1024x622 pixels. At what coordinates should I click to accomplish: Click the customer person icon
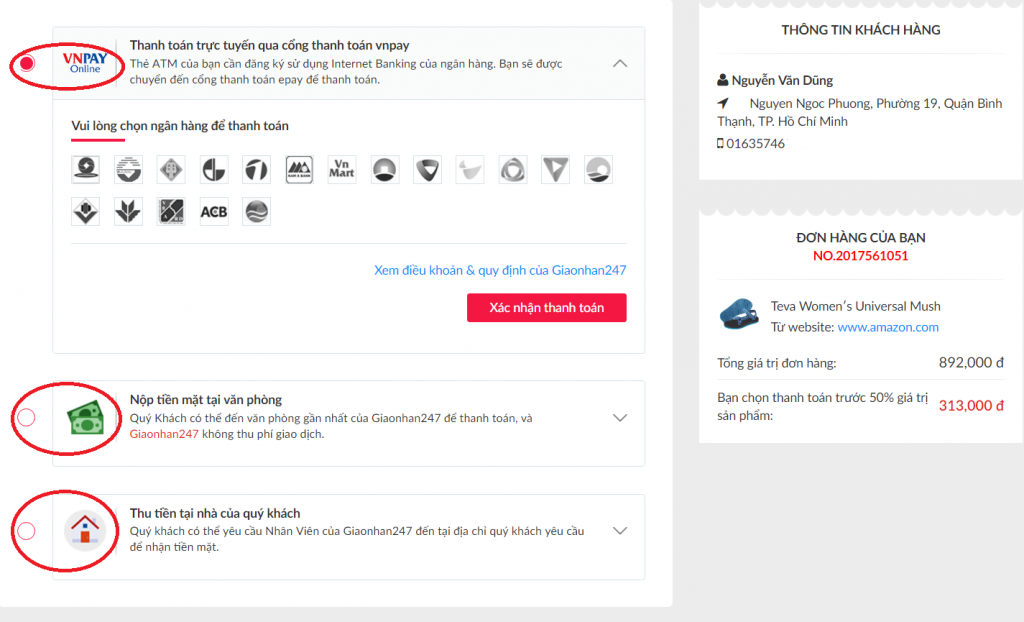722,80
